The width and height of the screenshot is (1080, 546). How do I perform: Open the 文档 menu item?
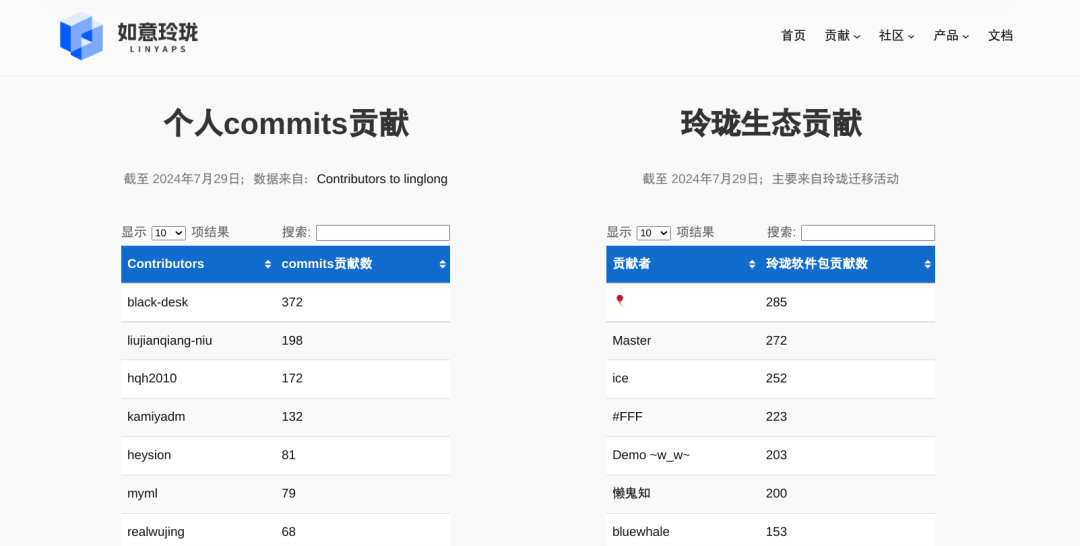tap(1000, 36)
